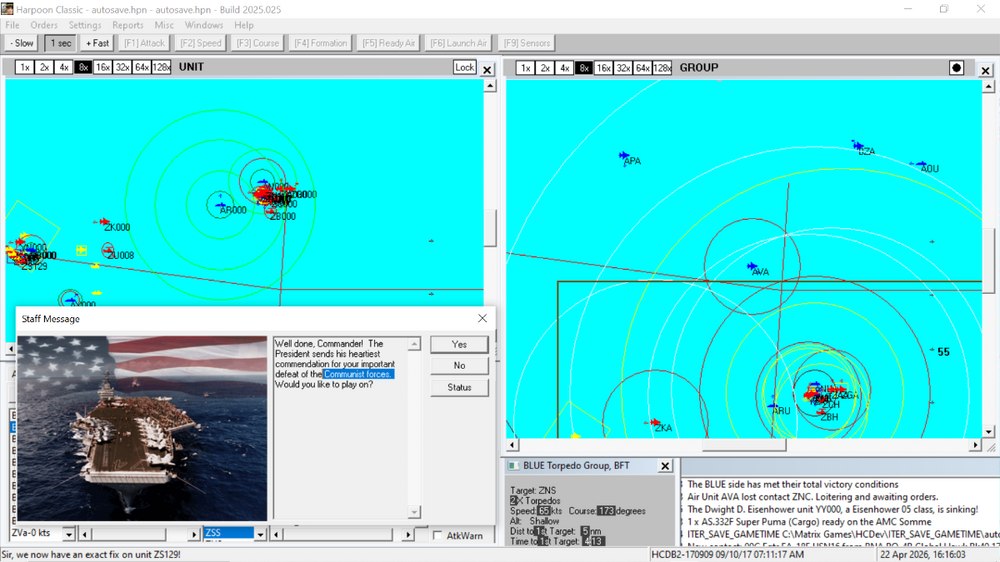Click the + Fast time compression button
1000x562 pixels.
pyautogui.click(x=97, y=43)
